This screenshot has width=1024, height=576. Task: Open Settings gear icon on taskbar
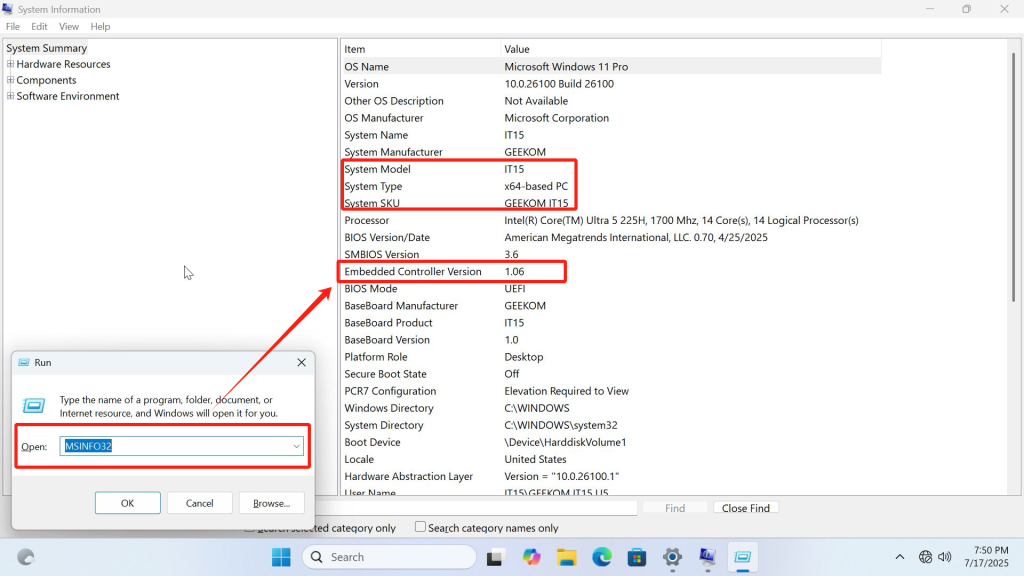672,557
